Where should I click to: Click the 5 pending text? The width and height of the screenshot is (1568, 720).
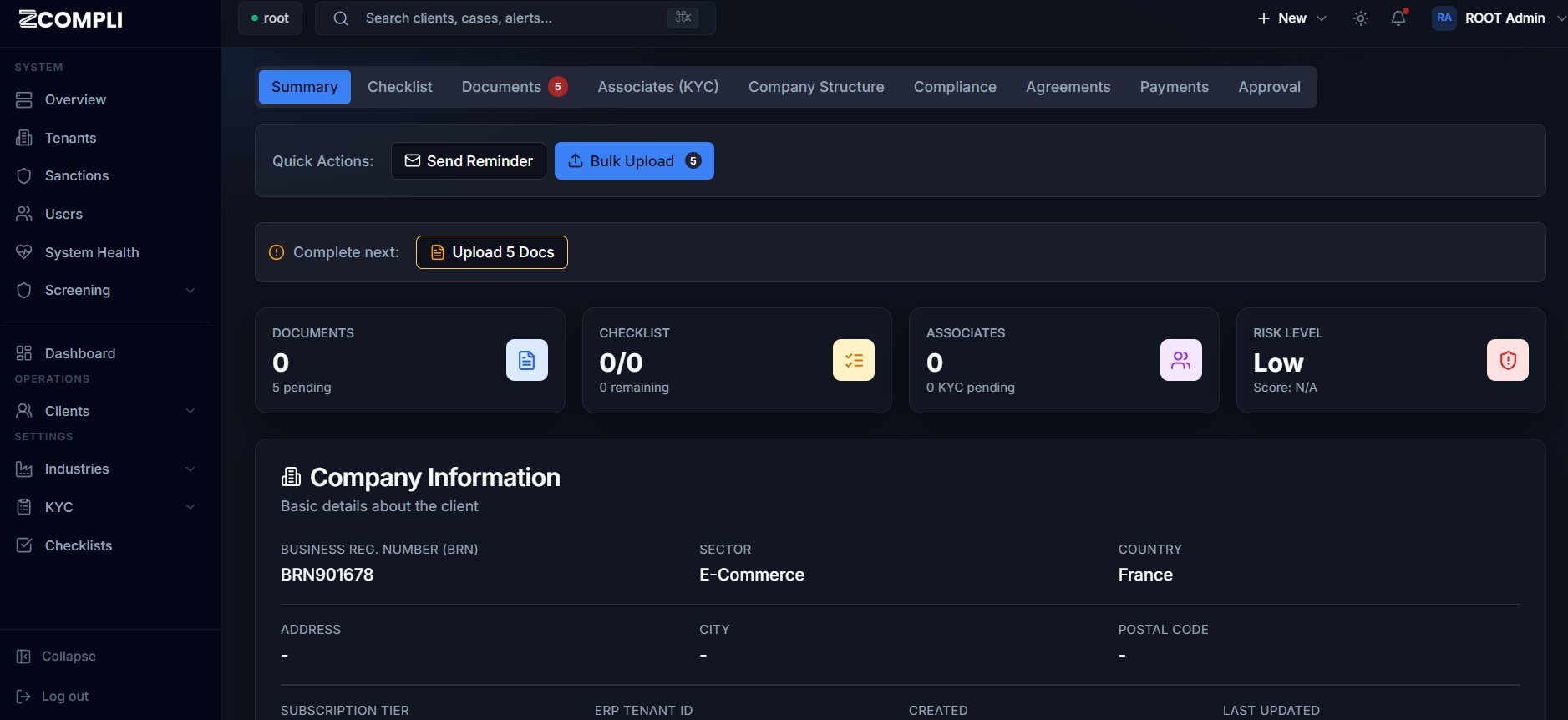click(302, 388)
